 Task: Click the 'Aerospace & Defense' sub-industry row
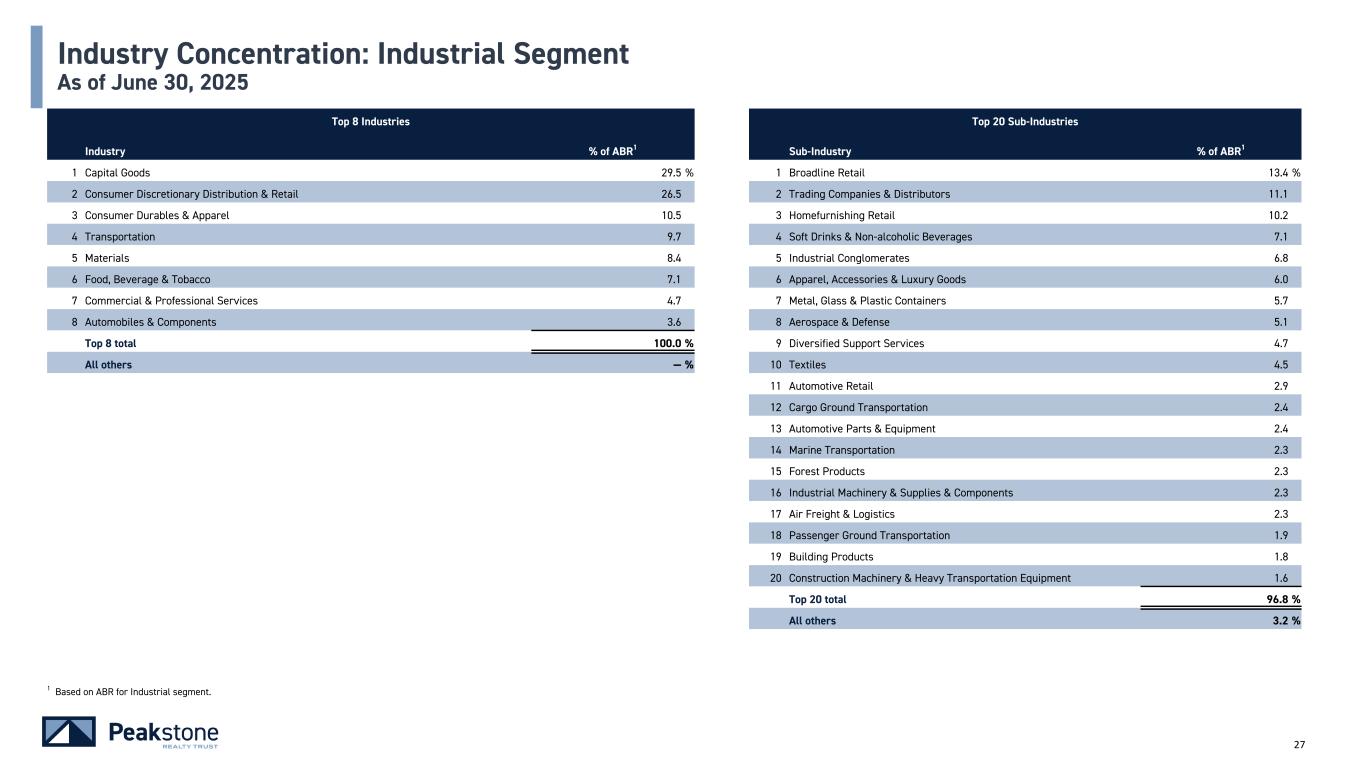tap(839, 322)
